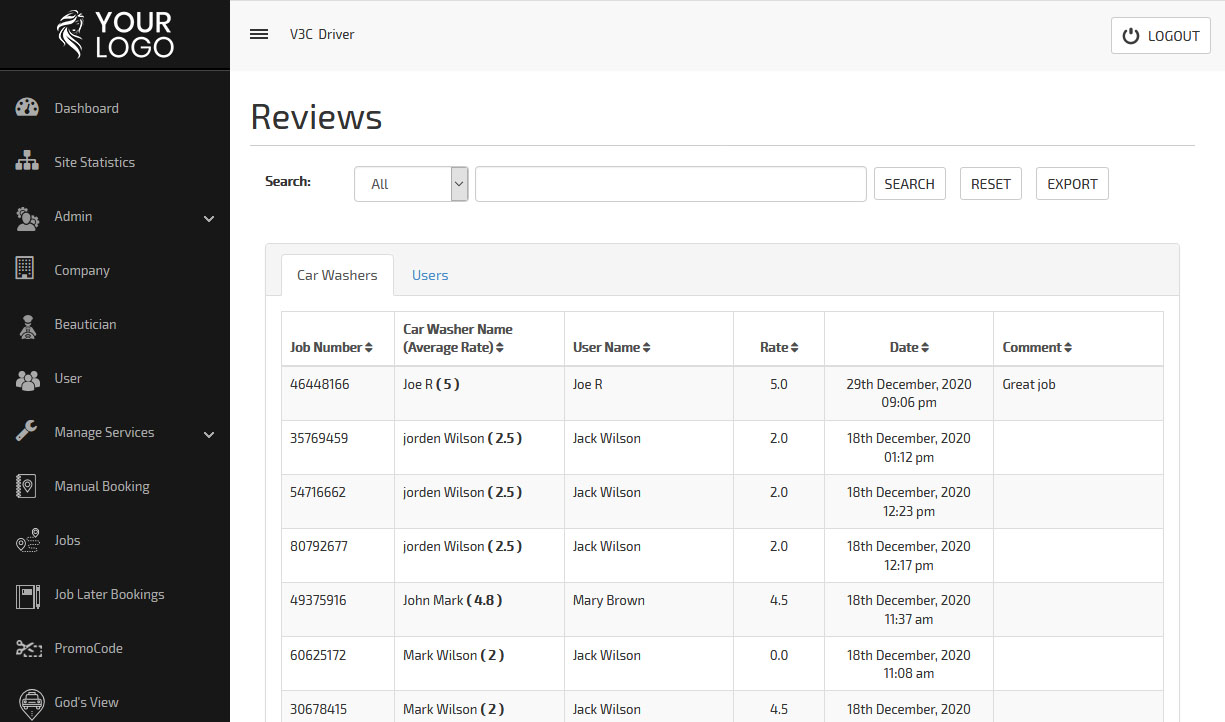
Task: Switch to the Users tab
Action: 430,275
